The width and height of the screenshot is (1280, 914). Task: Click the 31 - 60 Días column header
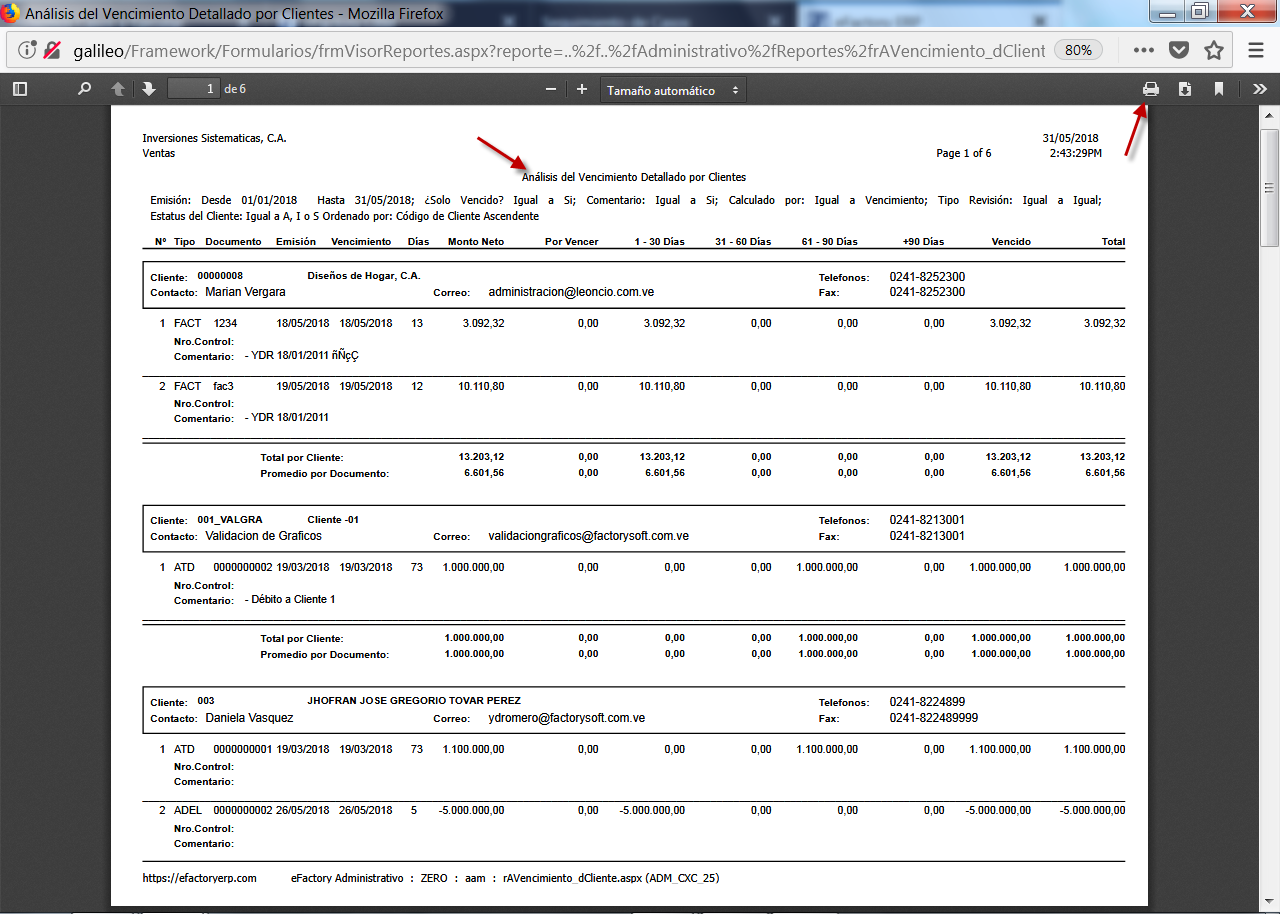[x=743, y=242]
